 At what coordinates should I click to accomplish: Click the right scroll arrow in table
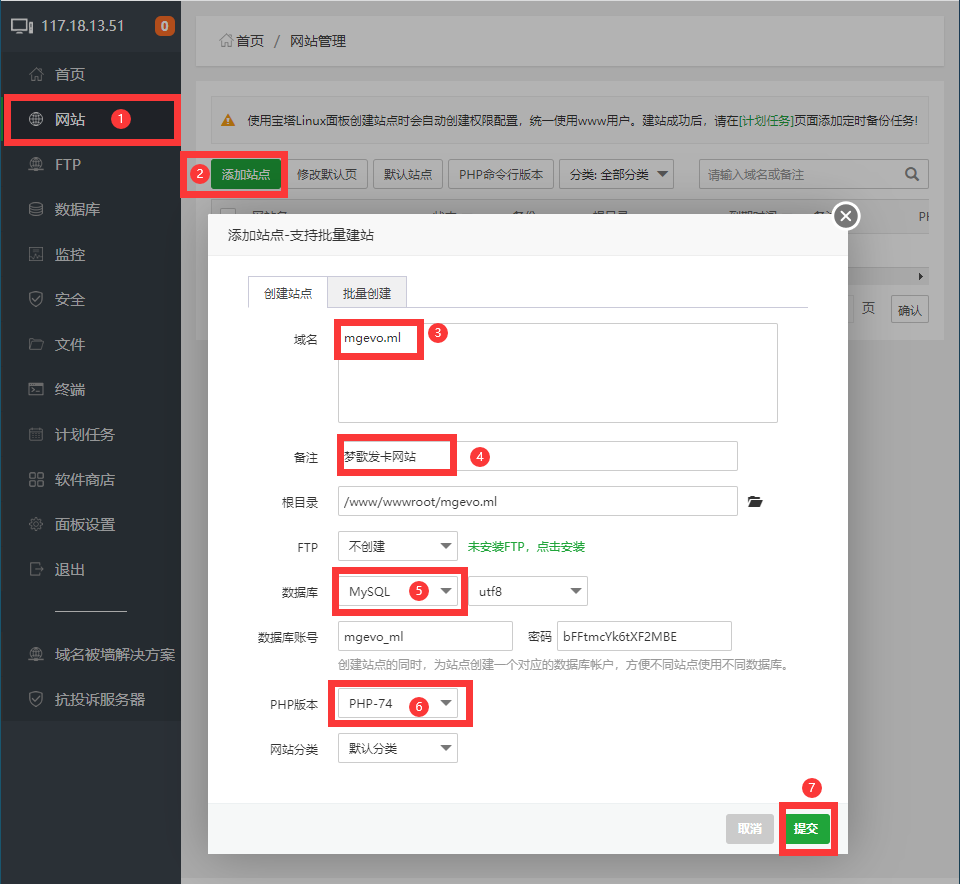point(921,277)
